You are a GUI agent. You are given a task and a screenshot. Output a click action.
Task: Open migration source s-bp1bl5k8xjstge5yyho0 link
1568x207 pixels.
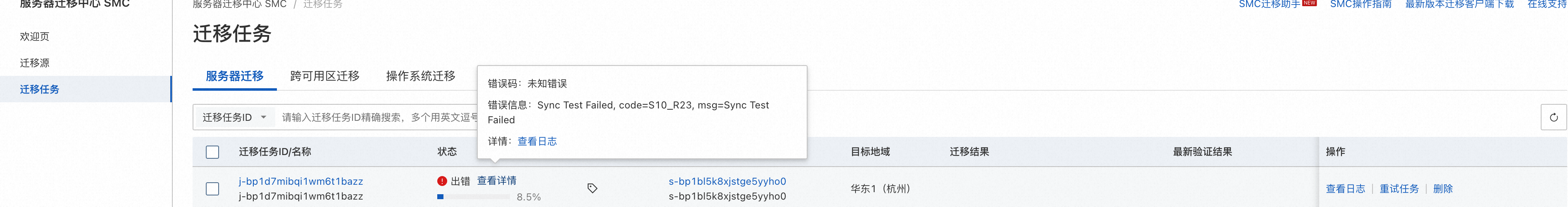tap(727, 181)
